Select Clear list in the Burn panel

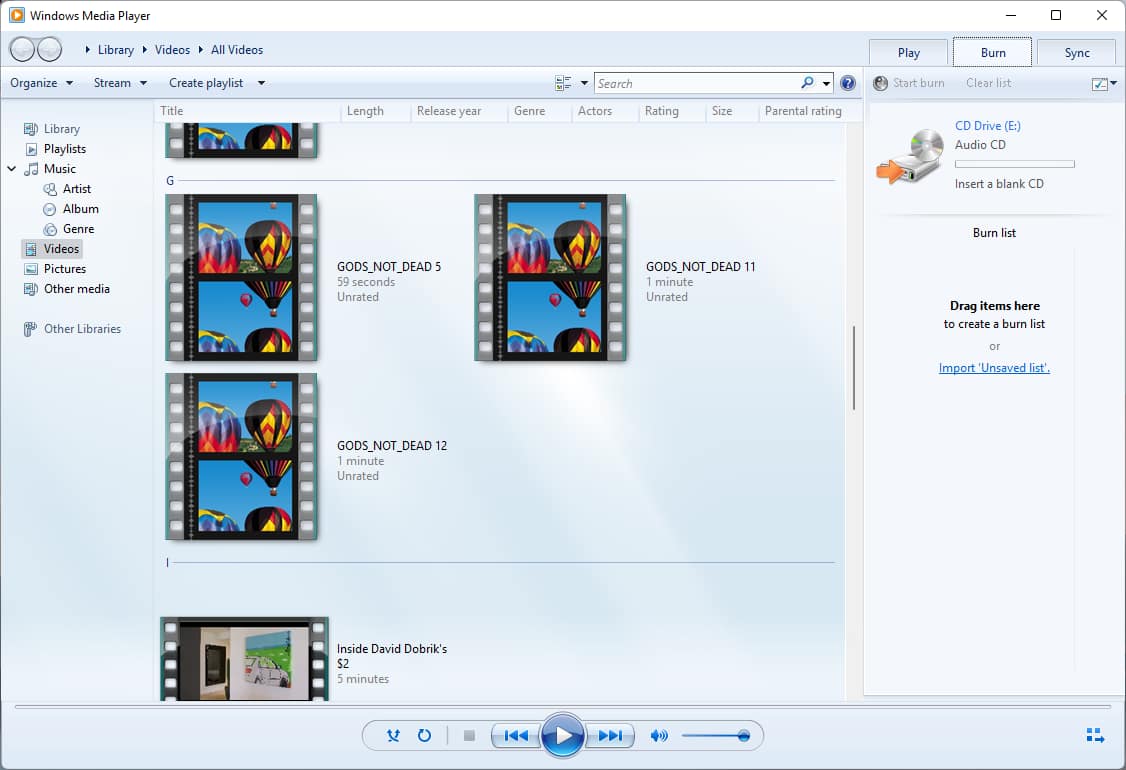pyautogui.click(x=988, y=84)
